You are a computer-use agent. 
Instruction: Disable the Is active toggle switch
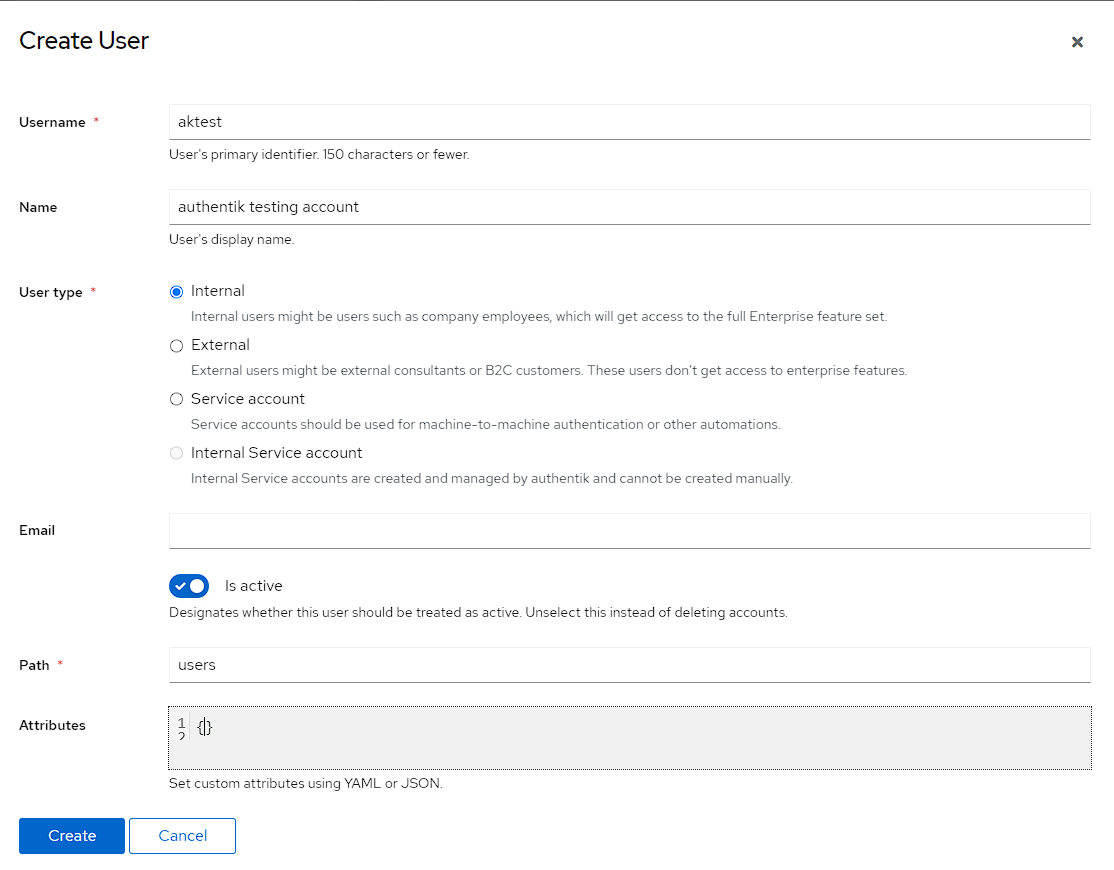pyautogui.click(x=189, y=586)
